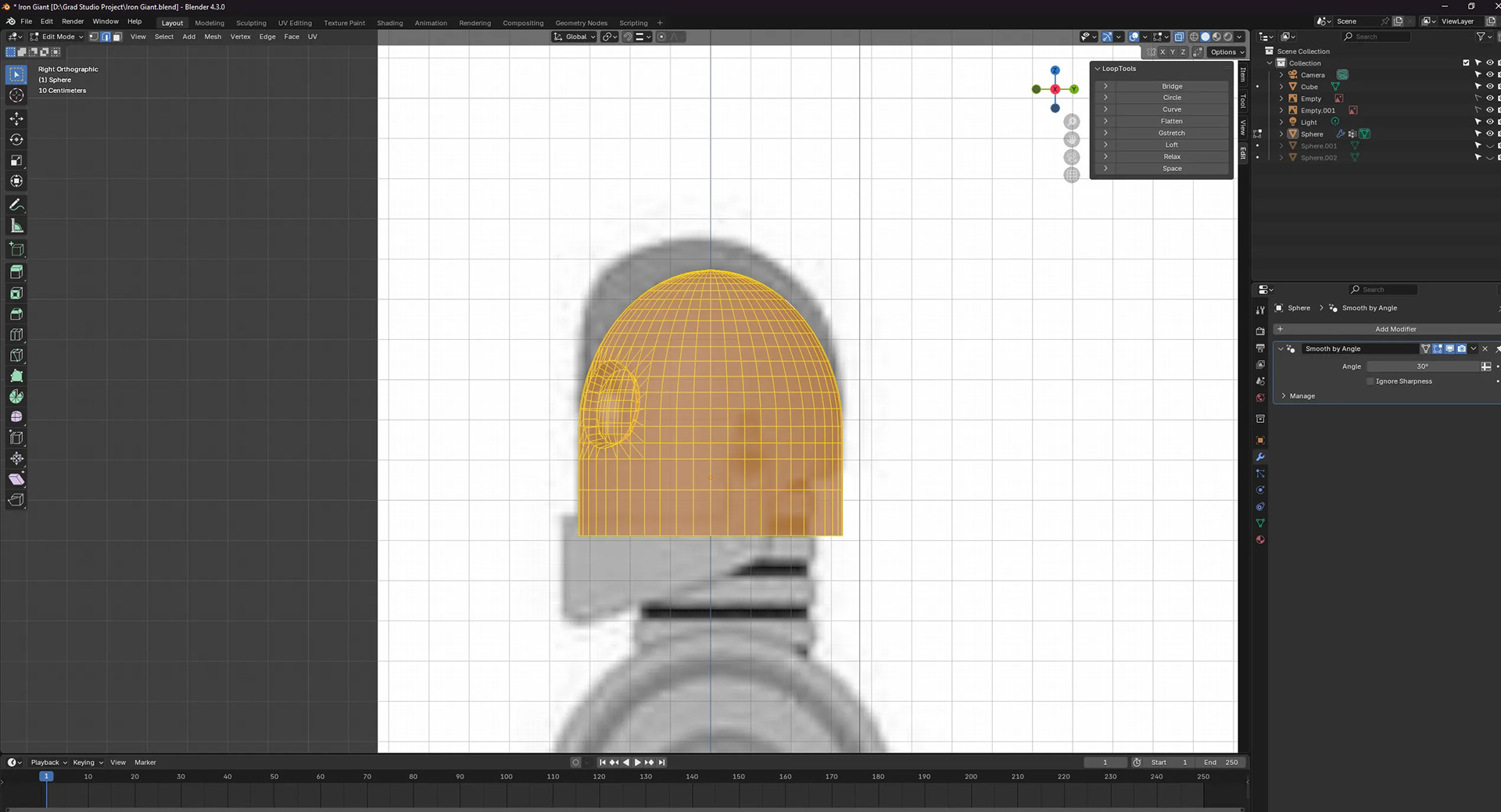Toggle Ignore Sharpness checkbox
Image resolution: width=1501 pixels, height=812 pixels.
coord(1370,381)
